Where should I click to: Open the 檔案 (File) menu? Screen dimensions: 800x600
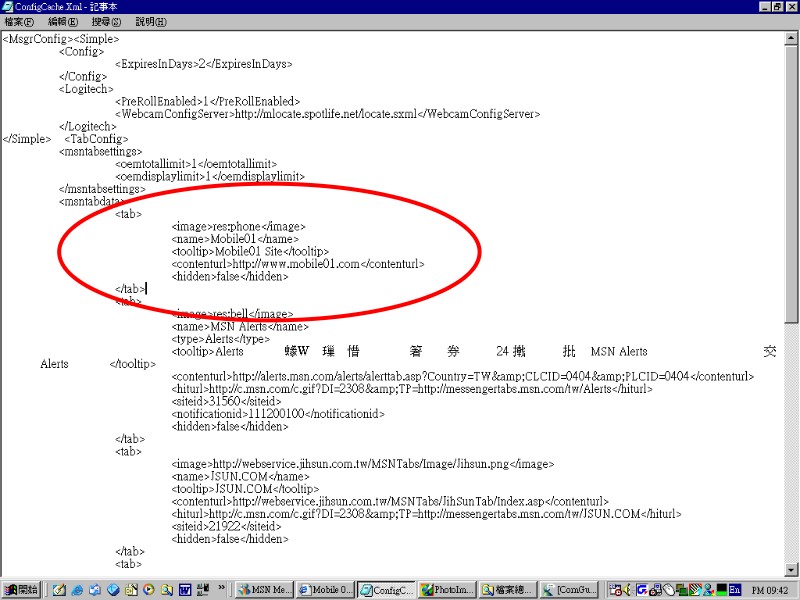coord(19,22)
